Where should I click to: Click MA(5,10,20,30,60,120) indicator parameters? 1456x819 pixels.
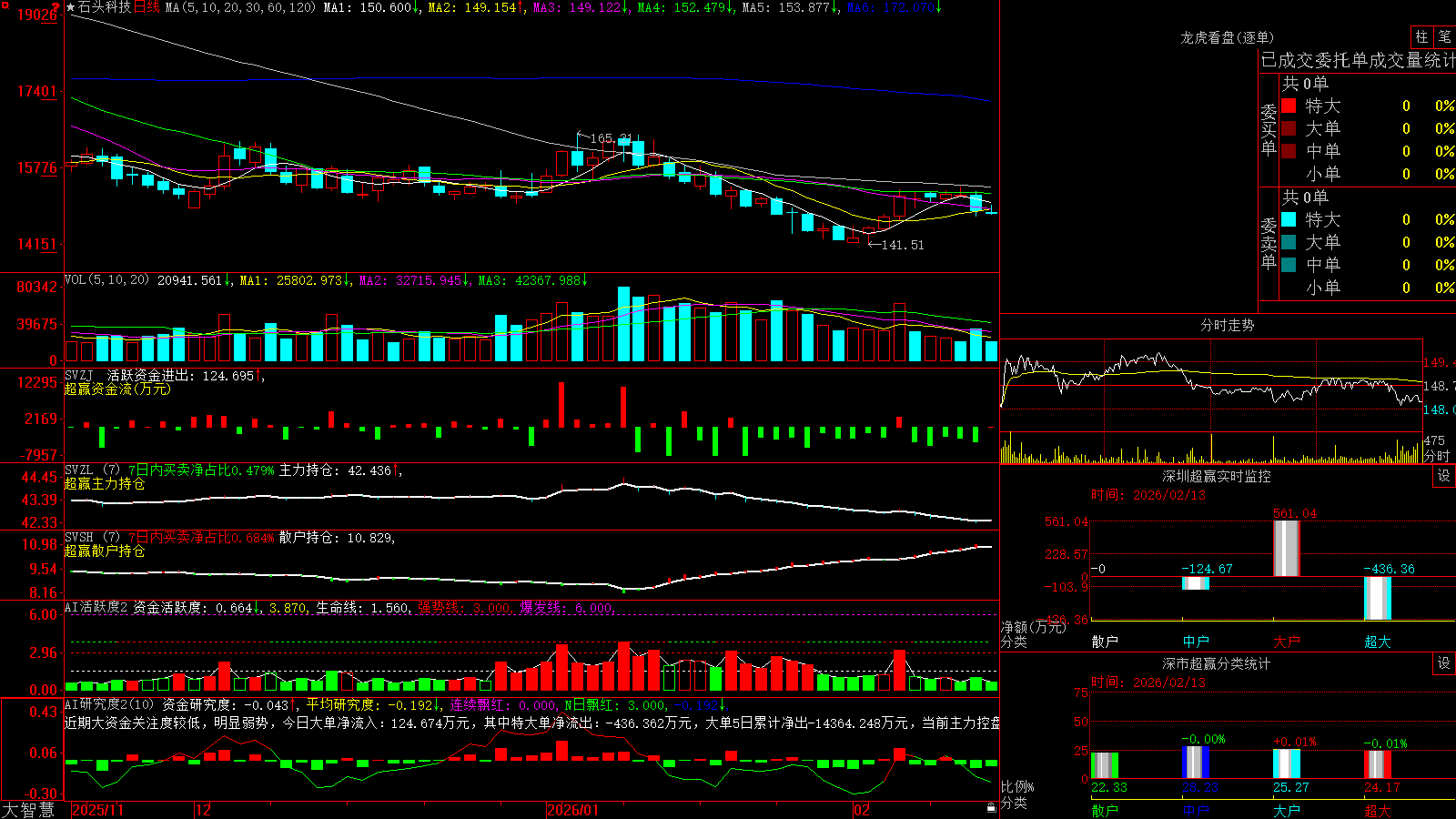[x=240, y=7]
